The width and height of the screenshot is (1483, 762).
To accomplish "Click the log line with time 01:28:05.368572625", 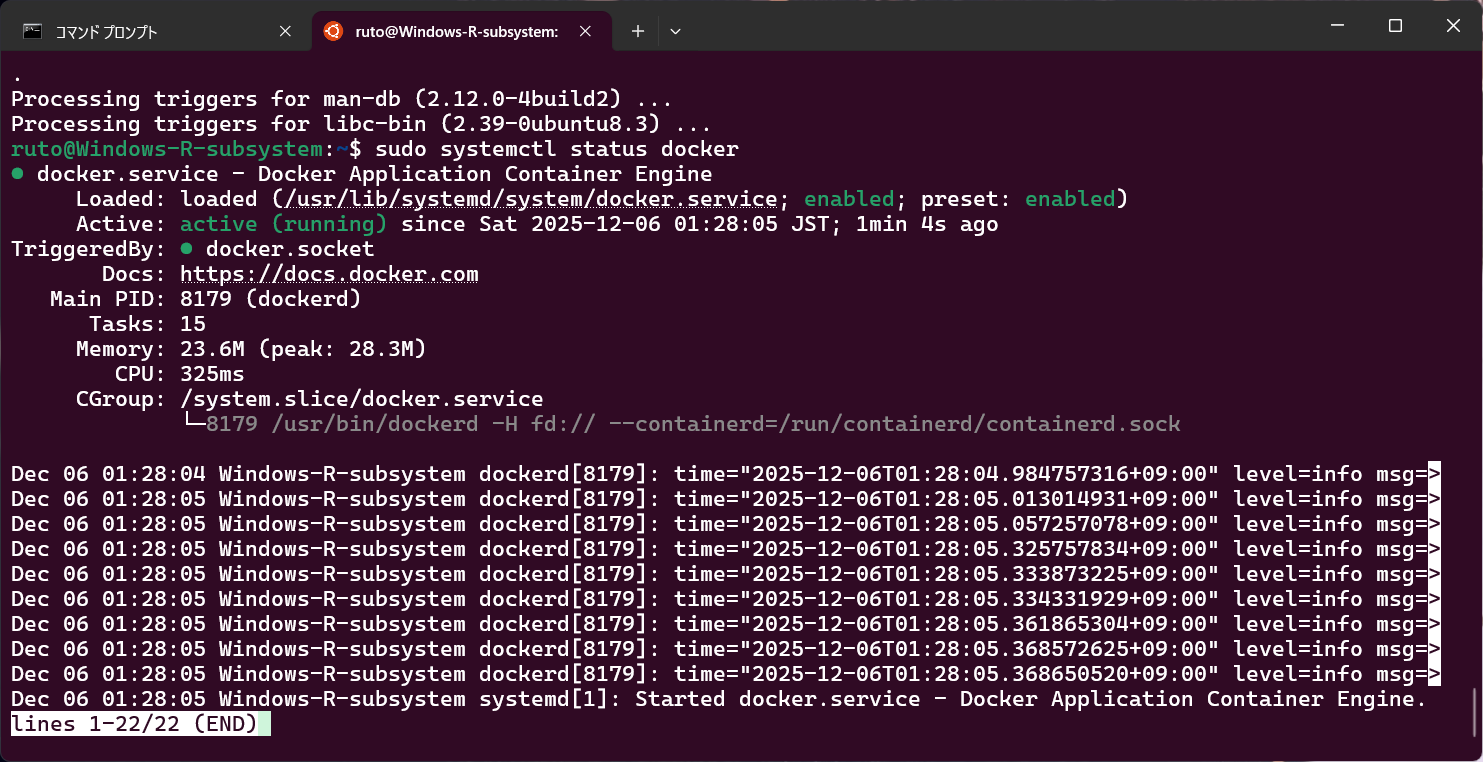I will (725, 649).
